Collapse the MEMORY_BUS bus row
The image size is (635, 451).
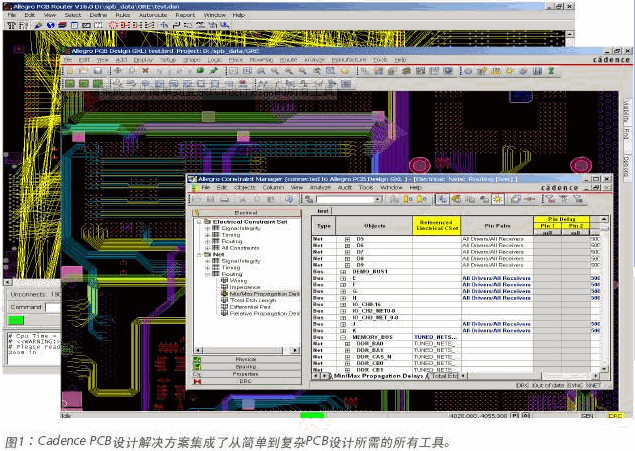click(x=343, y=337)
